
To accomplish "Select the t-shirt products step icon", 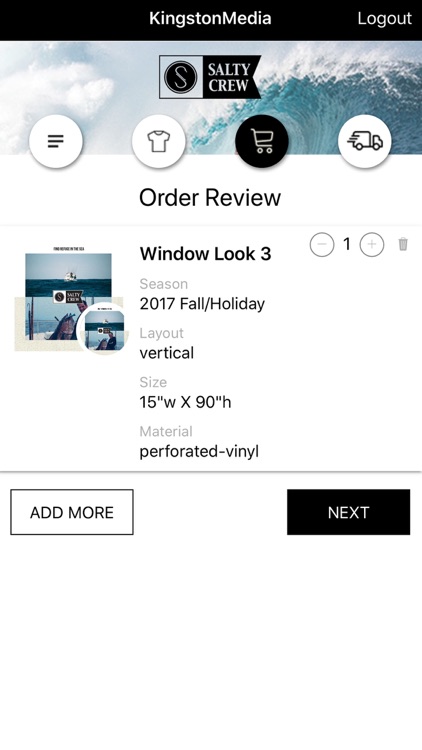I will point(159,142).
